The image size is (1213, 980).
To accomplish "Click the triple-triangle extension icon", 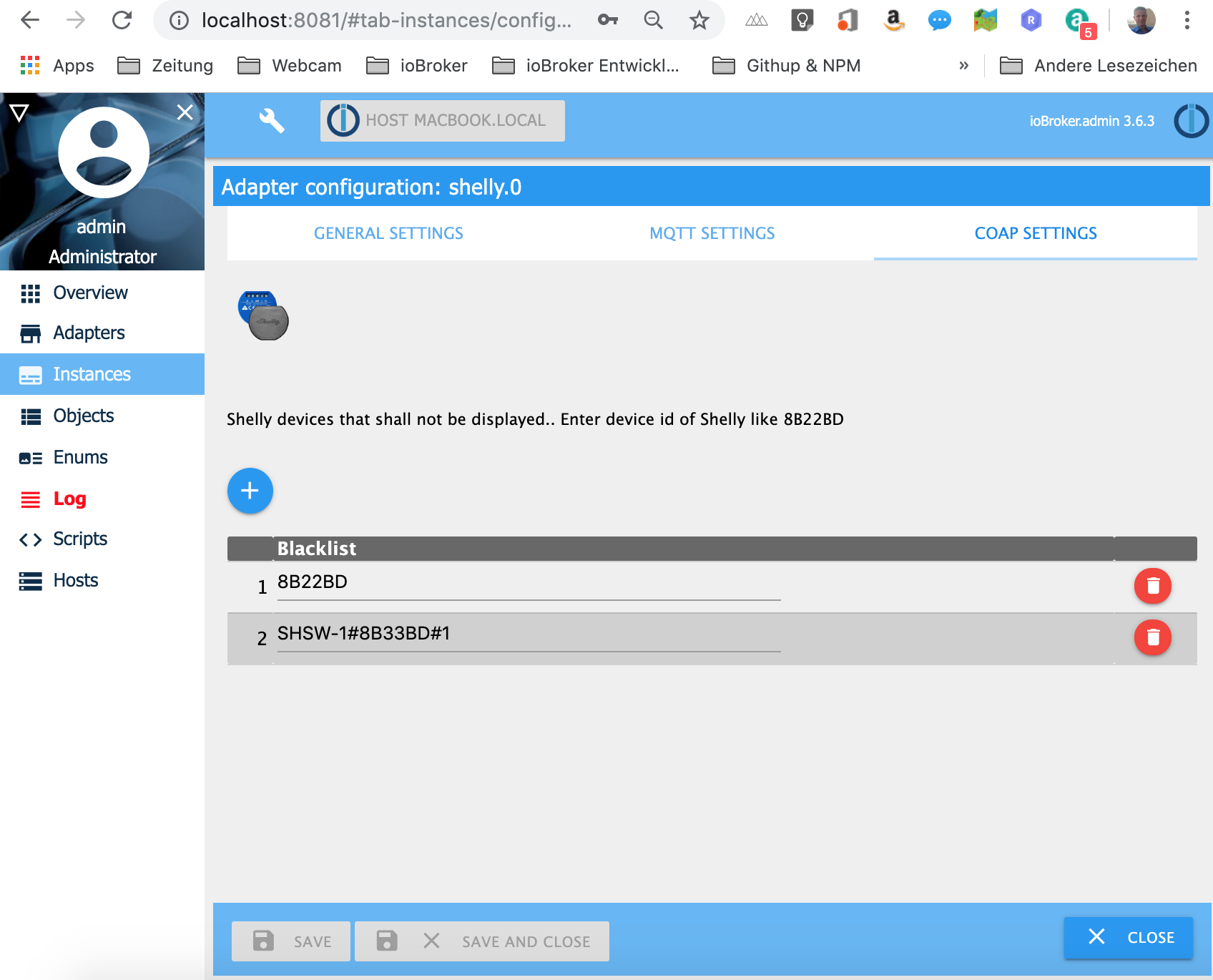I will pos(756,21).
